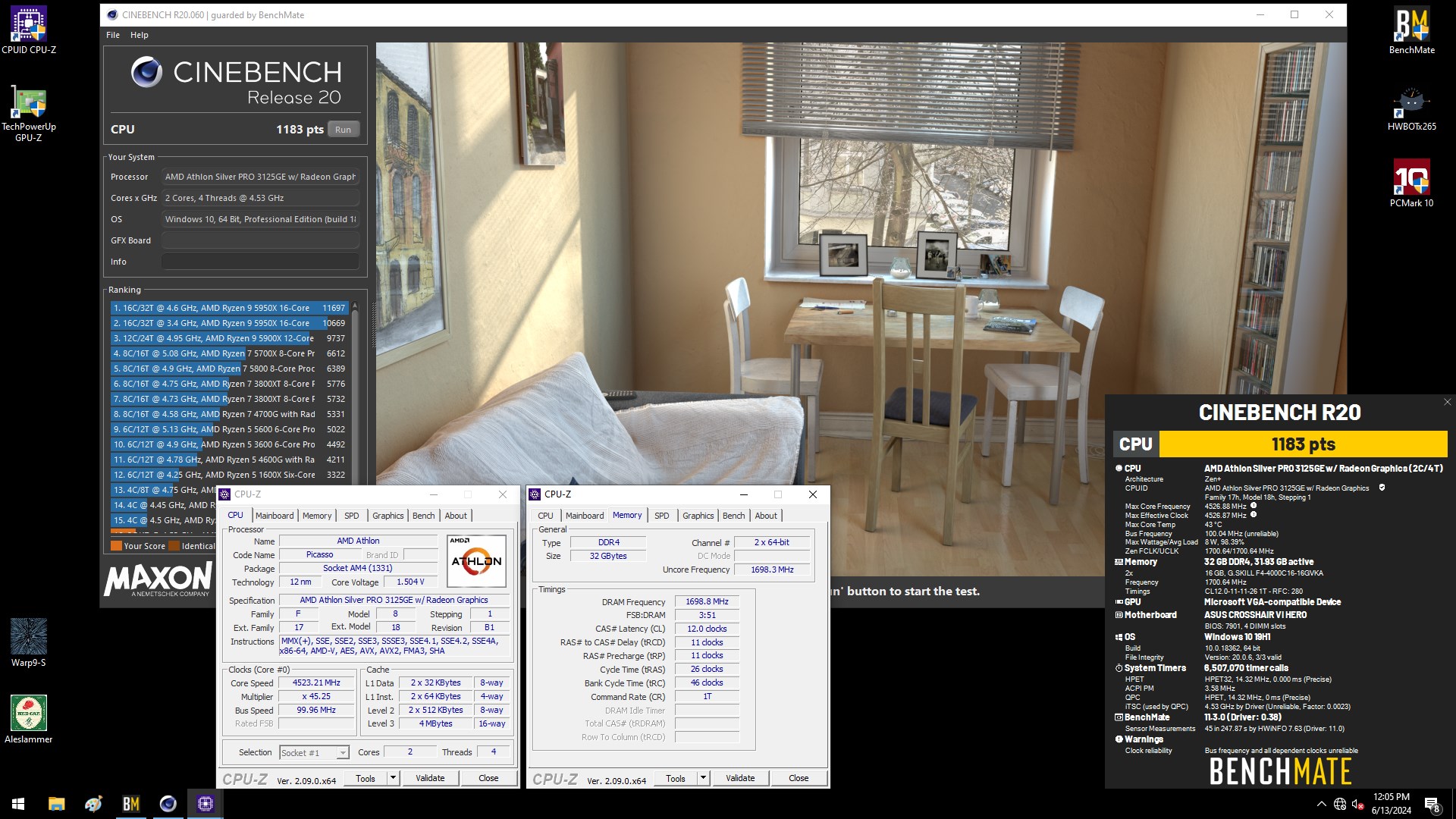The image size is (1456, 819).
Task: Click Validate in right CPU-Z window
Action: [x=740, y=778]
